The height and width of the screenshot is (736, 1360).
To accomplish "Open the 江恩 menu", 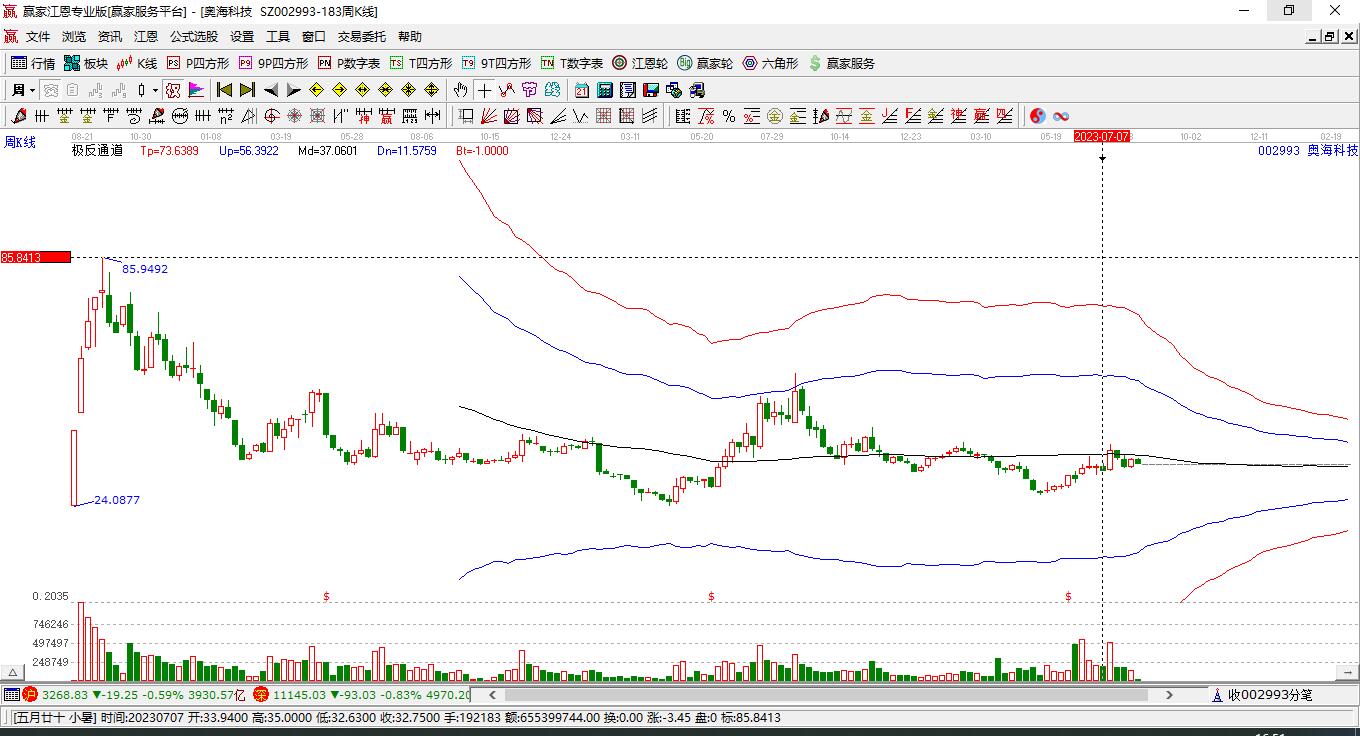I will point(146,37).
